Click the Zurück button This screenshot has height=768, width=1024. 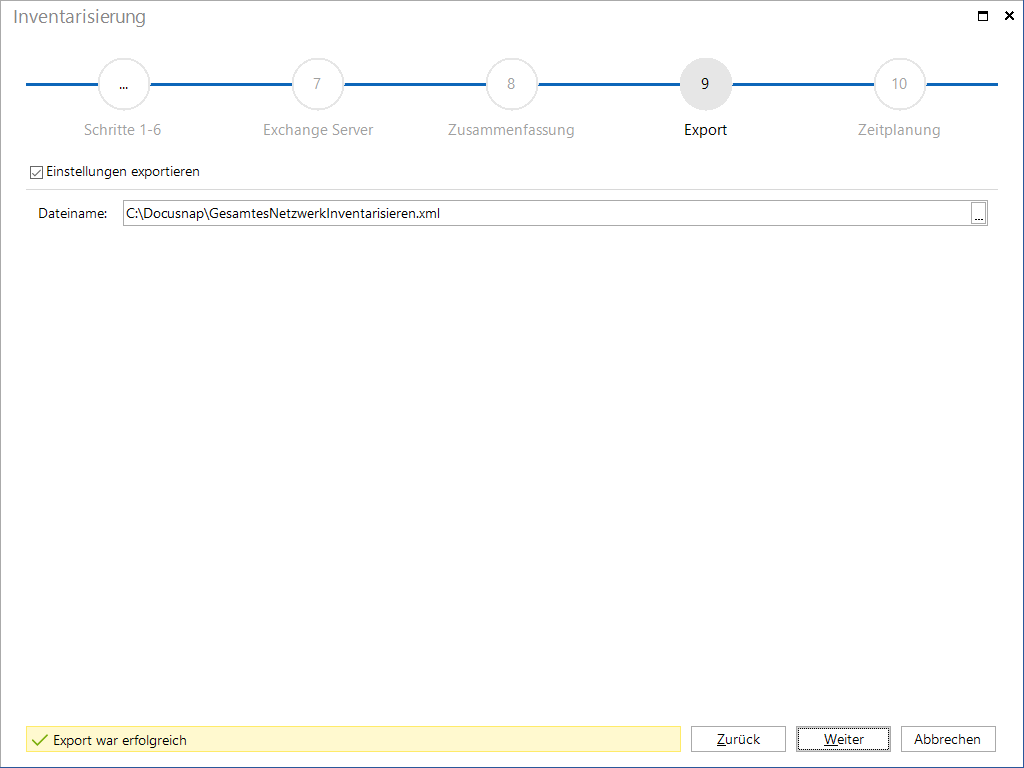[738, 739]
